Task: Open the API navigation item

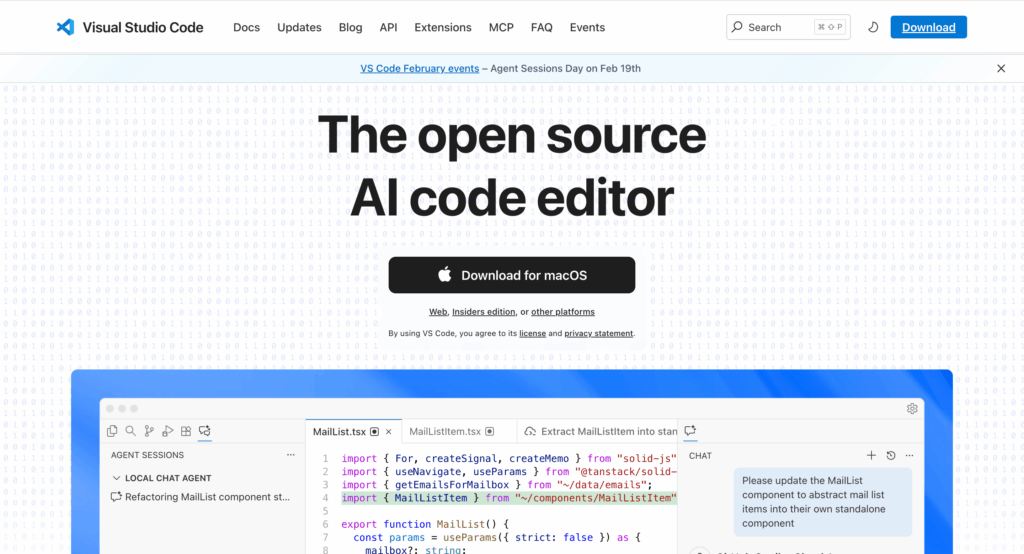Action: pos(388,27)
